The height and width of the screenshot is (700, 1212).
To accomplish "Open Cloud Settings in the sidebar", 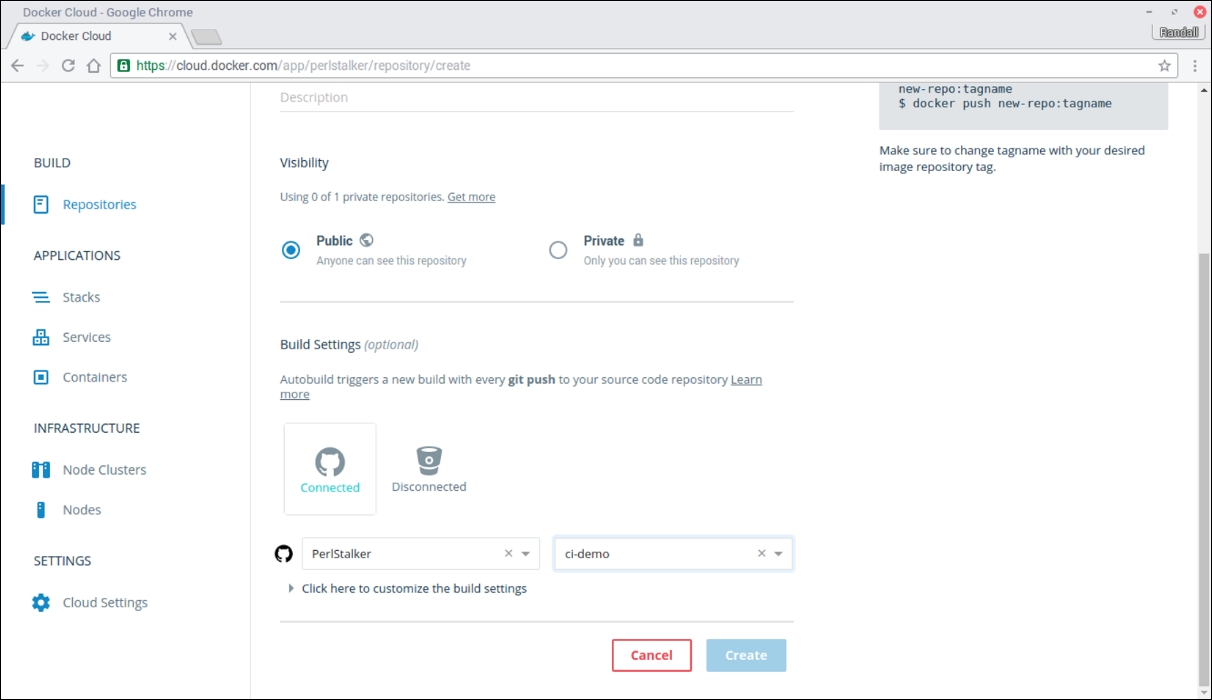I will [x=105, y=602].
